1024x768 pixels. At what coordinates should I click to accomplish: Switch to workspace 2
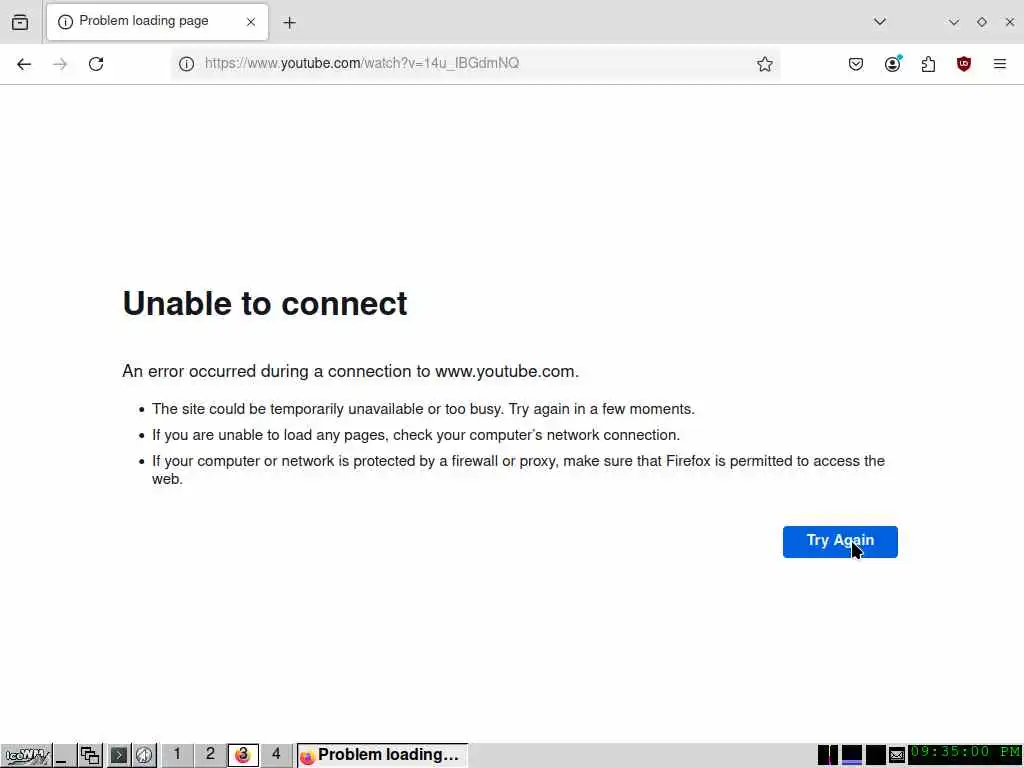(210, 755)
